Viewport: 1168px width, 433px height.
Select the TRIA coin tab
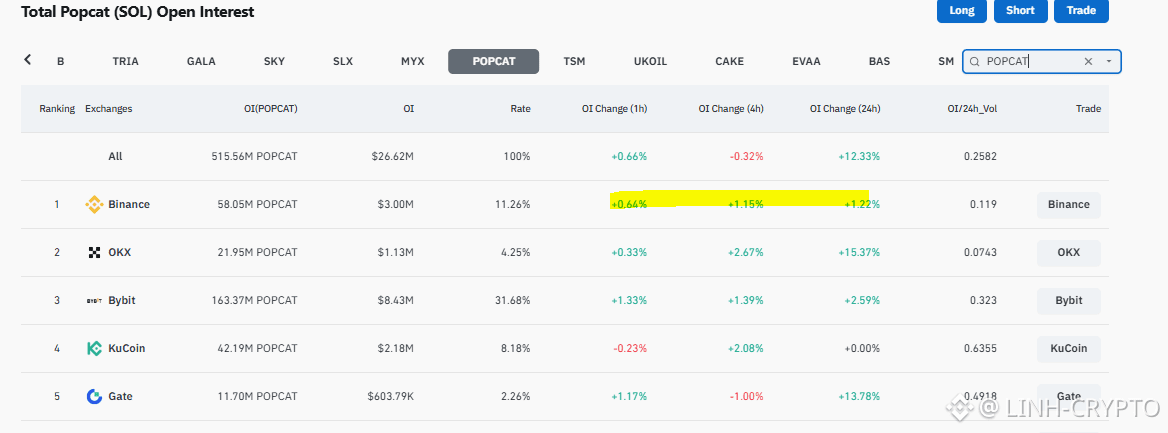click(125, 61)
